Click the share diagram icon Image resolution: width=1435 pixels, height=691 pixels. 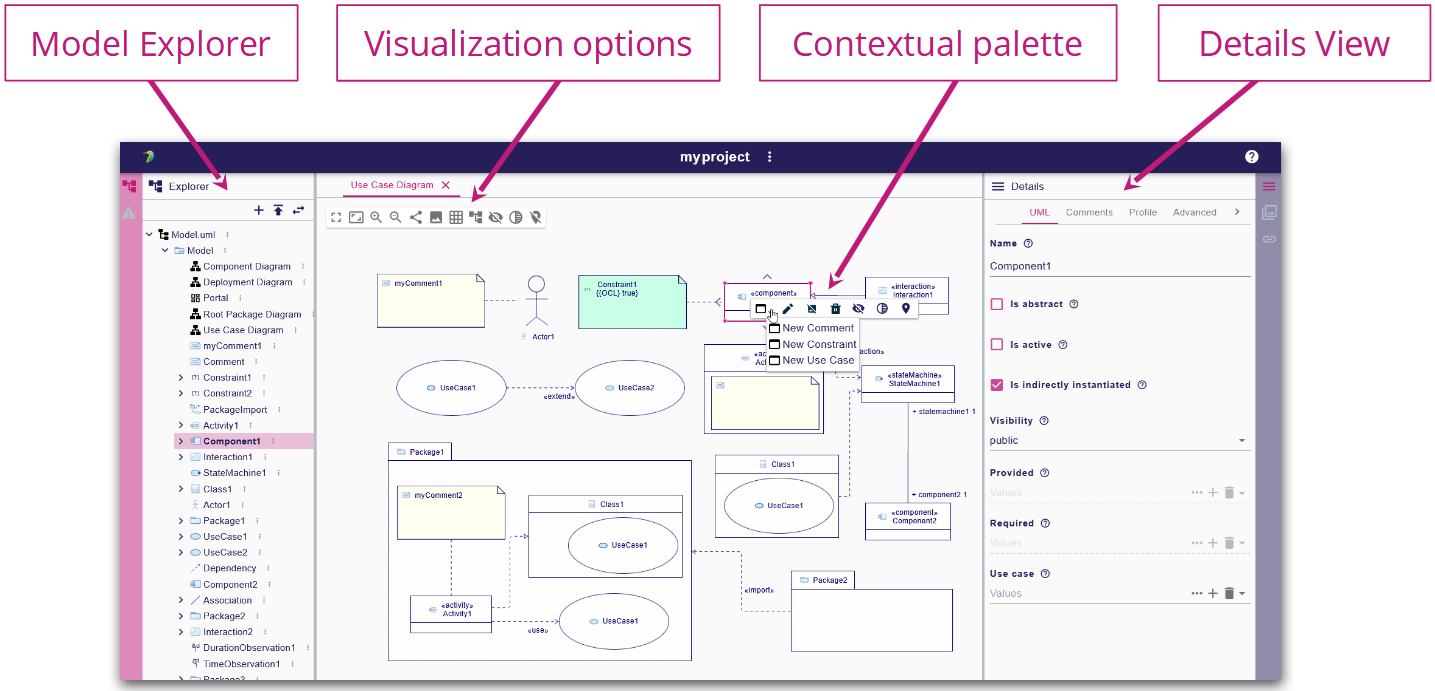(x=416, y=217)
